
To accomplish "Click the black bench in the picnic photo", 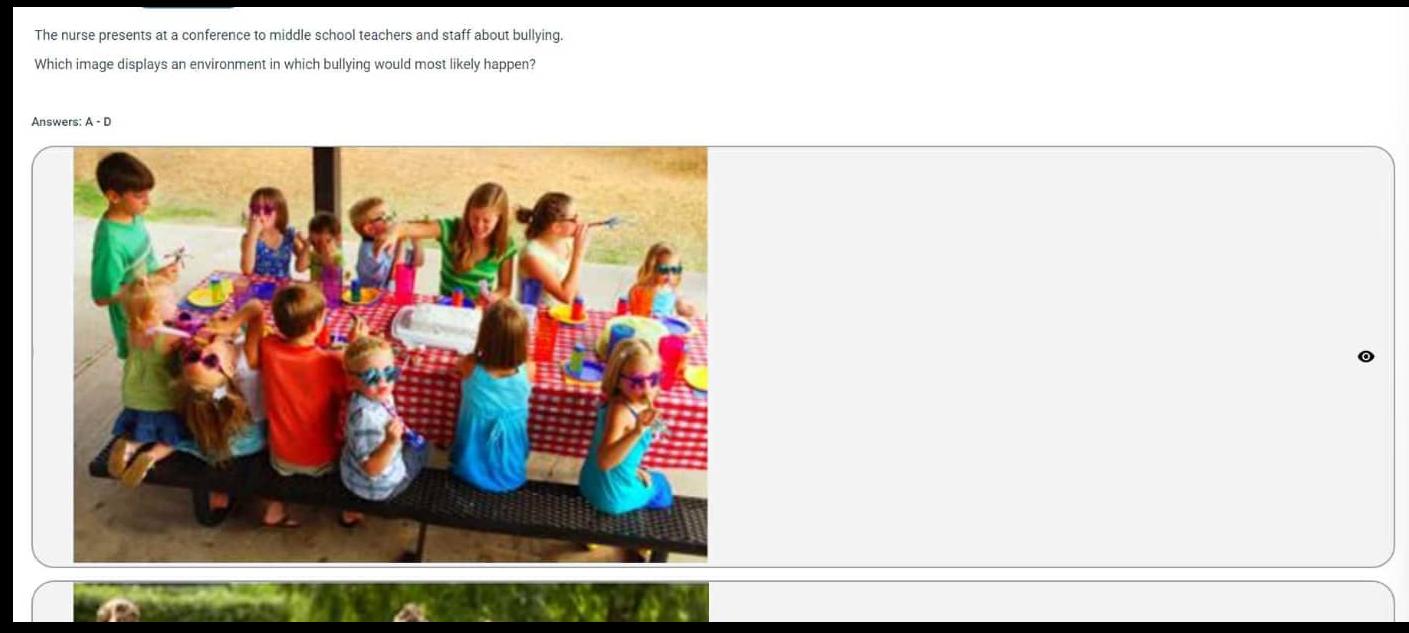I will pyautogui.click(x=400, y=495).
